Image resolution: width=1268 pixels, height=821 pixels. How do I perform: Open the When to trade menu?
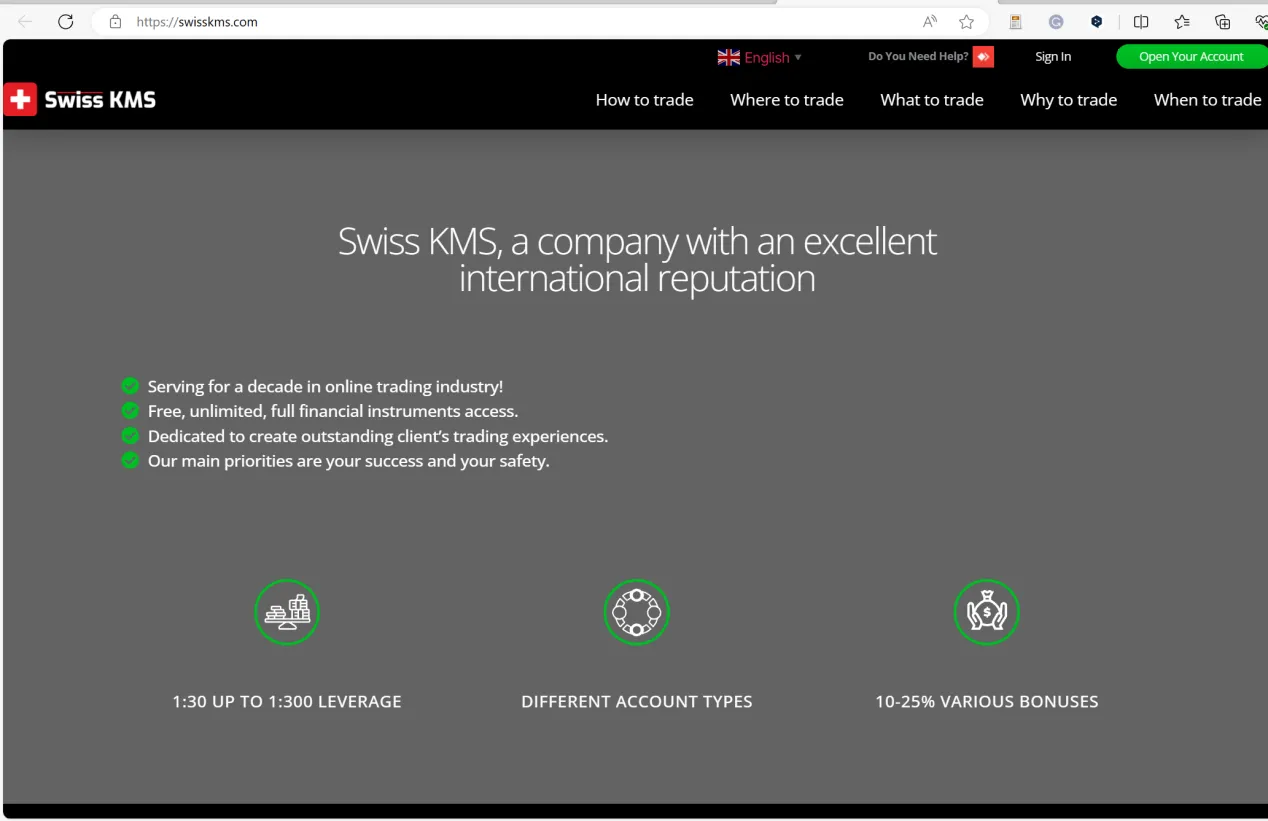(x=1208, y=100)
